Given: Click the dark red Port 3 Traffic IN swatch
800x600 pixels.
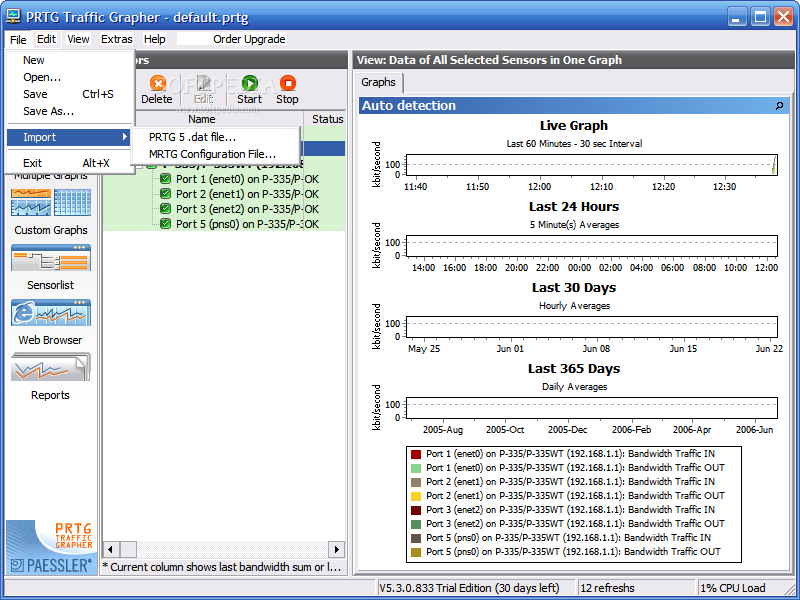Looking at the screenshot, I should click(416, 510).
